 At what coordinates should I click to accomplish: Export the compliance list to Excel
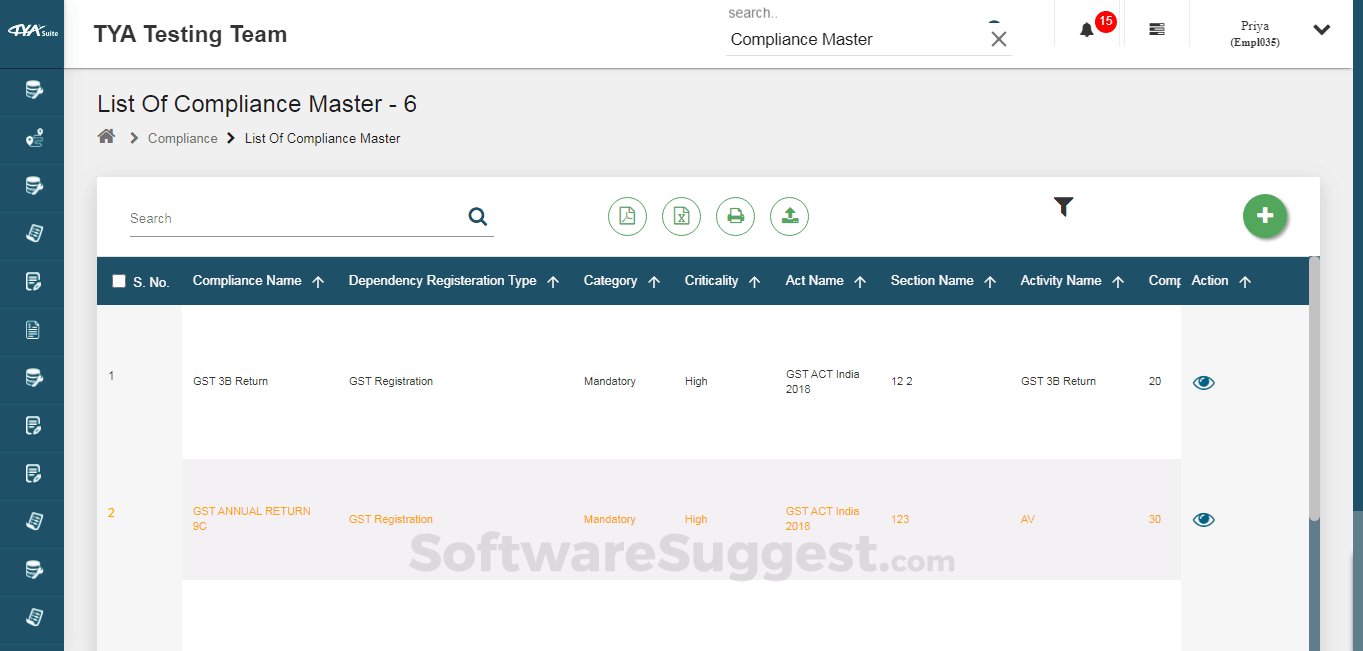(x=681, y=216)
